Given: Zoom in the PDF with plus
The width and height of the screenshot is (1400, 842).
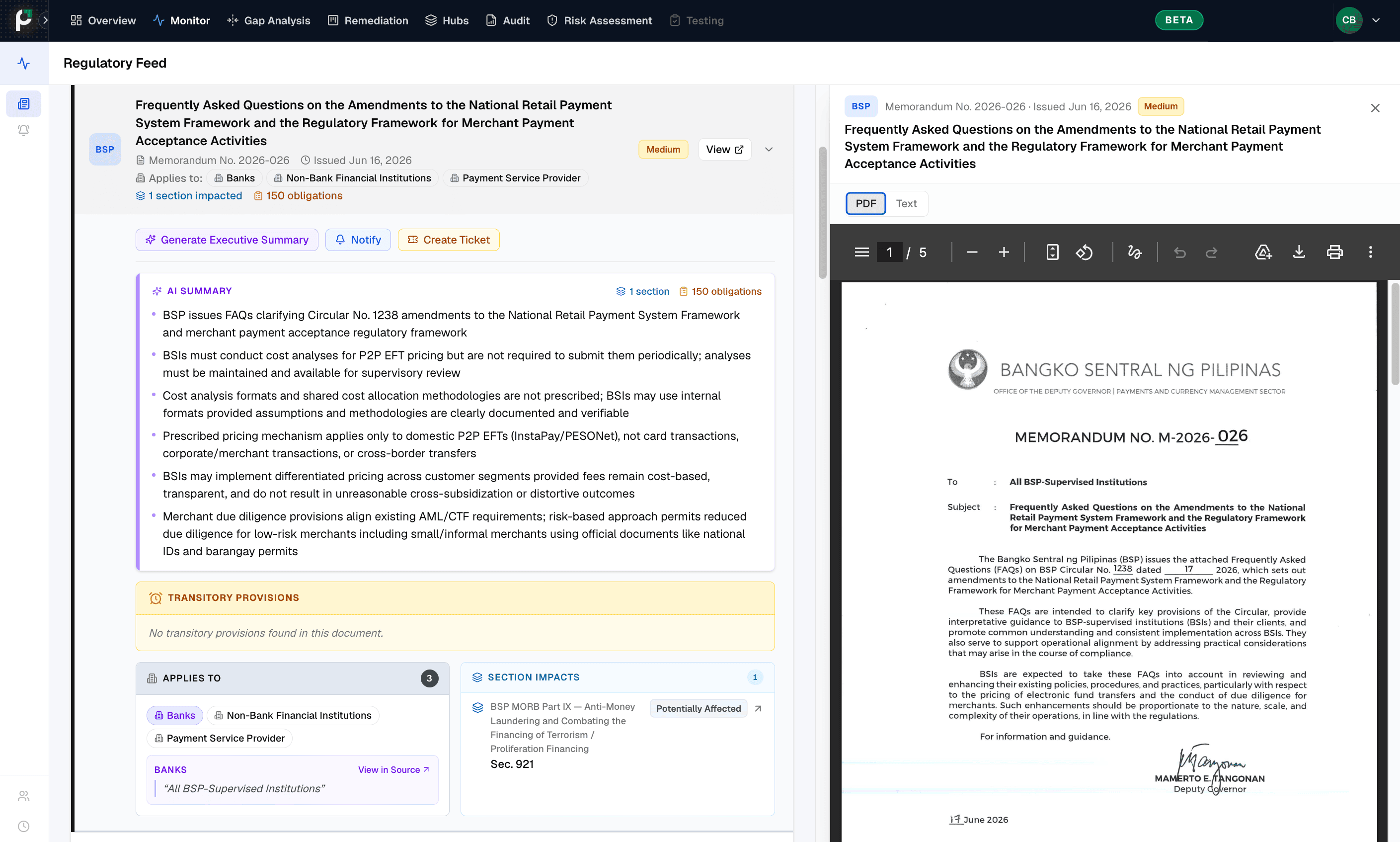Looking at the screenshot, I should (x=1004, y=252).
